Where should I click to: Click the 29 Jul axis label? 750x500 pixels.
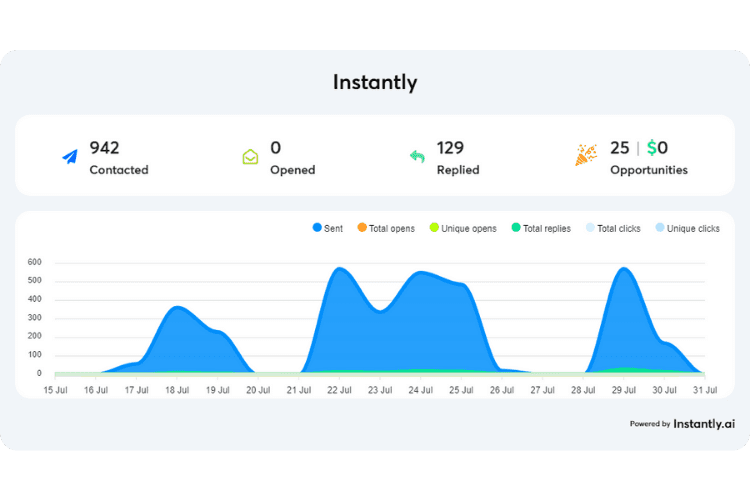click(624, 390)
